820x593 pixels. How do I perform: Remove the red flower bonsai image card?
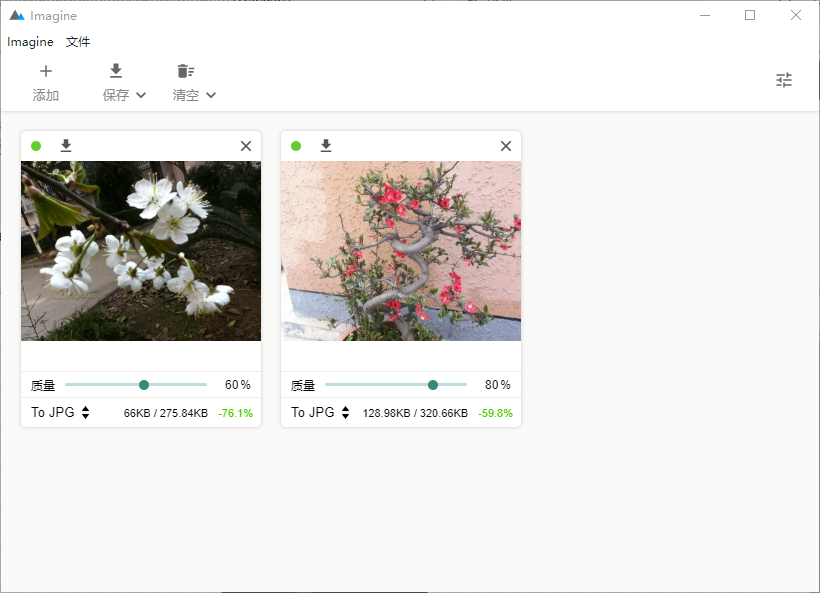pos(506,146)
